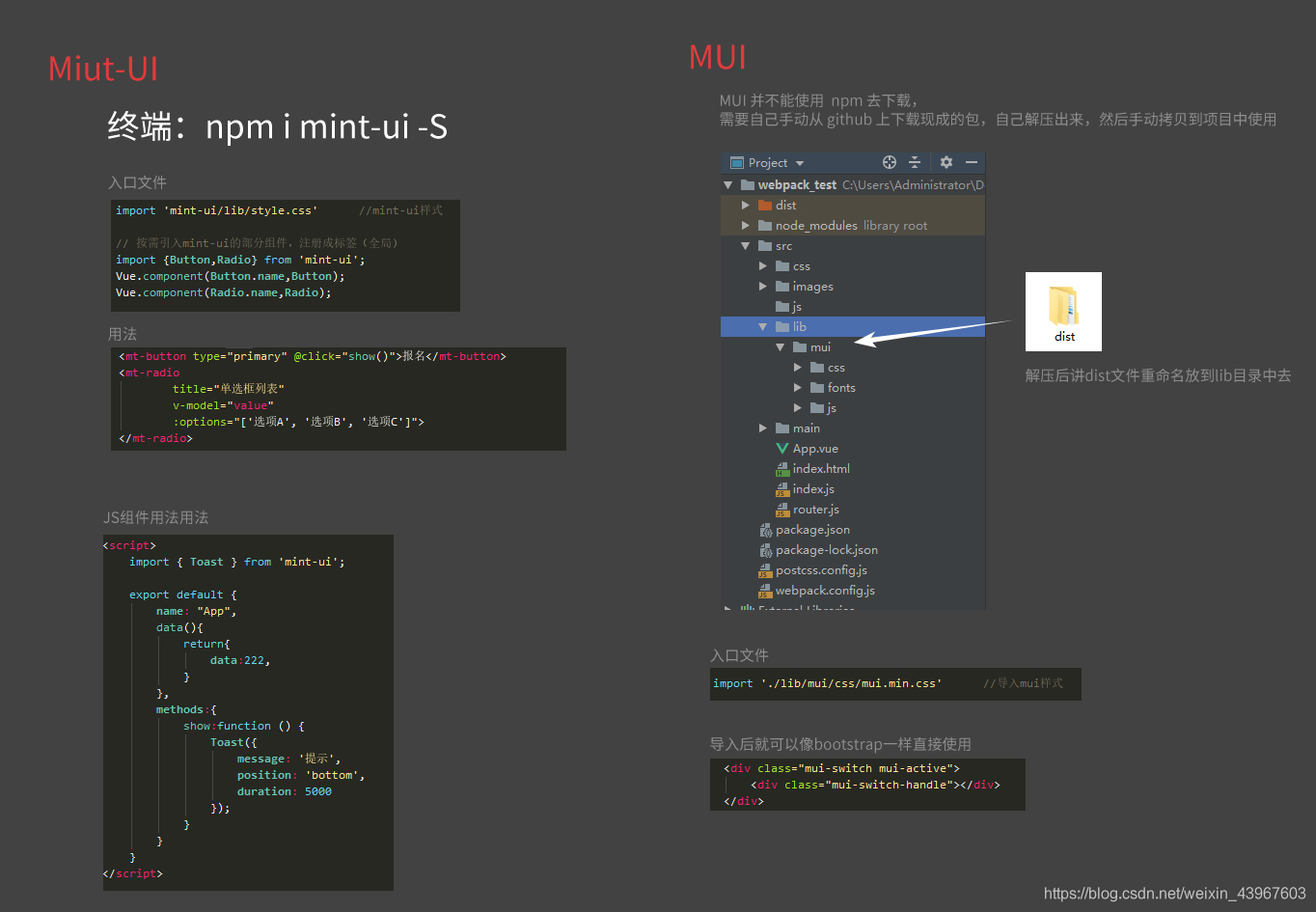Click the JSON icon of package-lock.json

click(x=766, y=550)
